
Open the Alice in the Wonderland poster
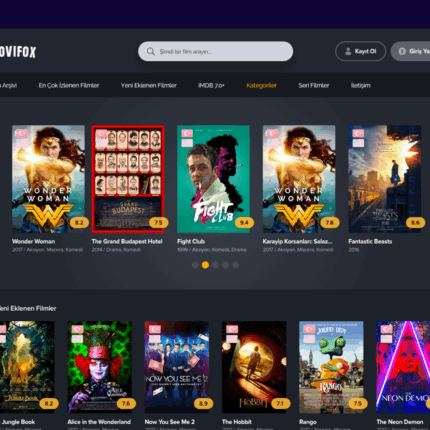[x=99, y=367]
